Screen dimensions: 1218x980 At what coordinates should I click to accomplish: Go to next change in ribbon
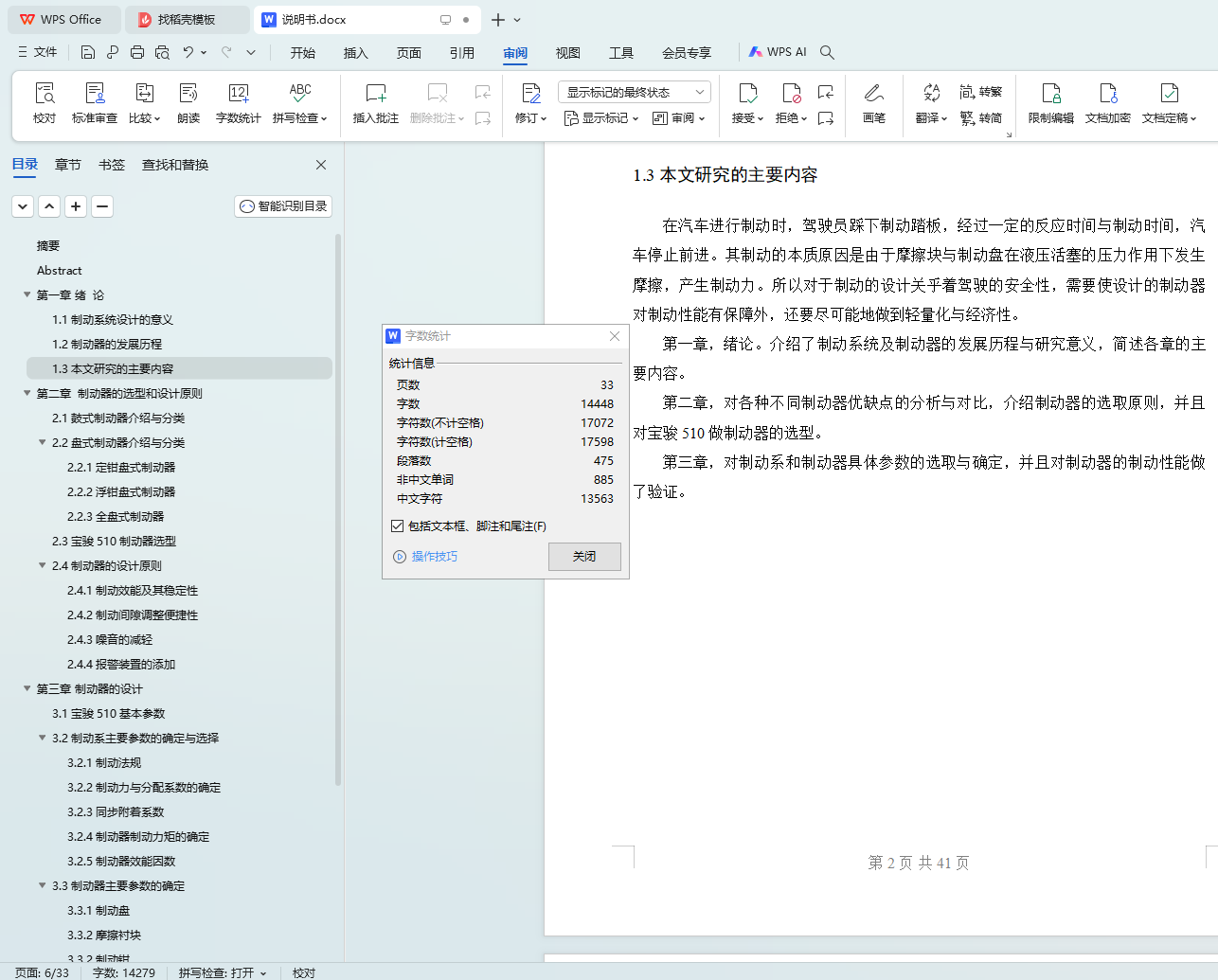coord(826,118)
